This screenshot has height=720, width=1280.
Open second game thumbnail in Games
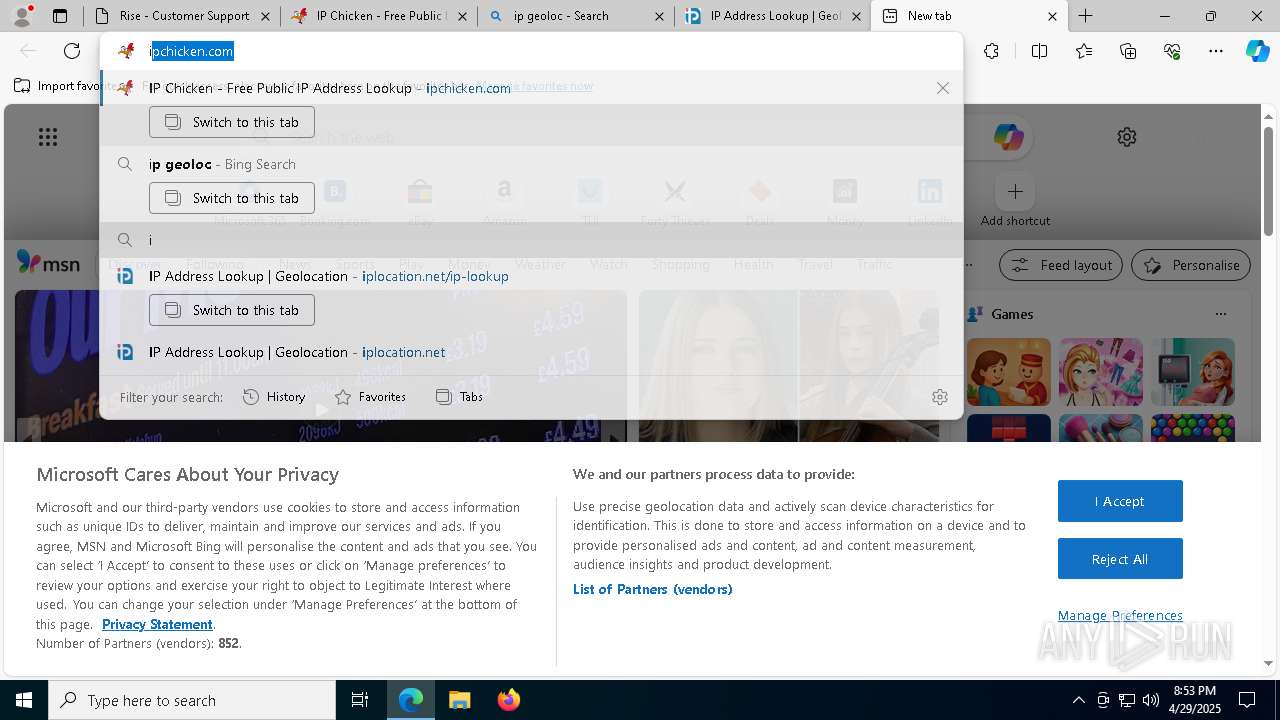1101,372
